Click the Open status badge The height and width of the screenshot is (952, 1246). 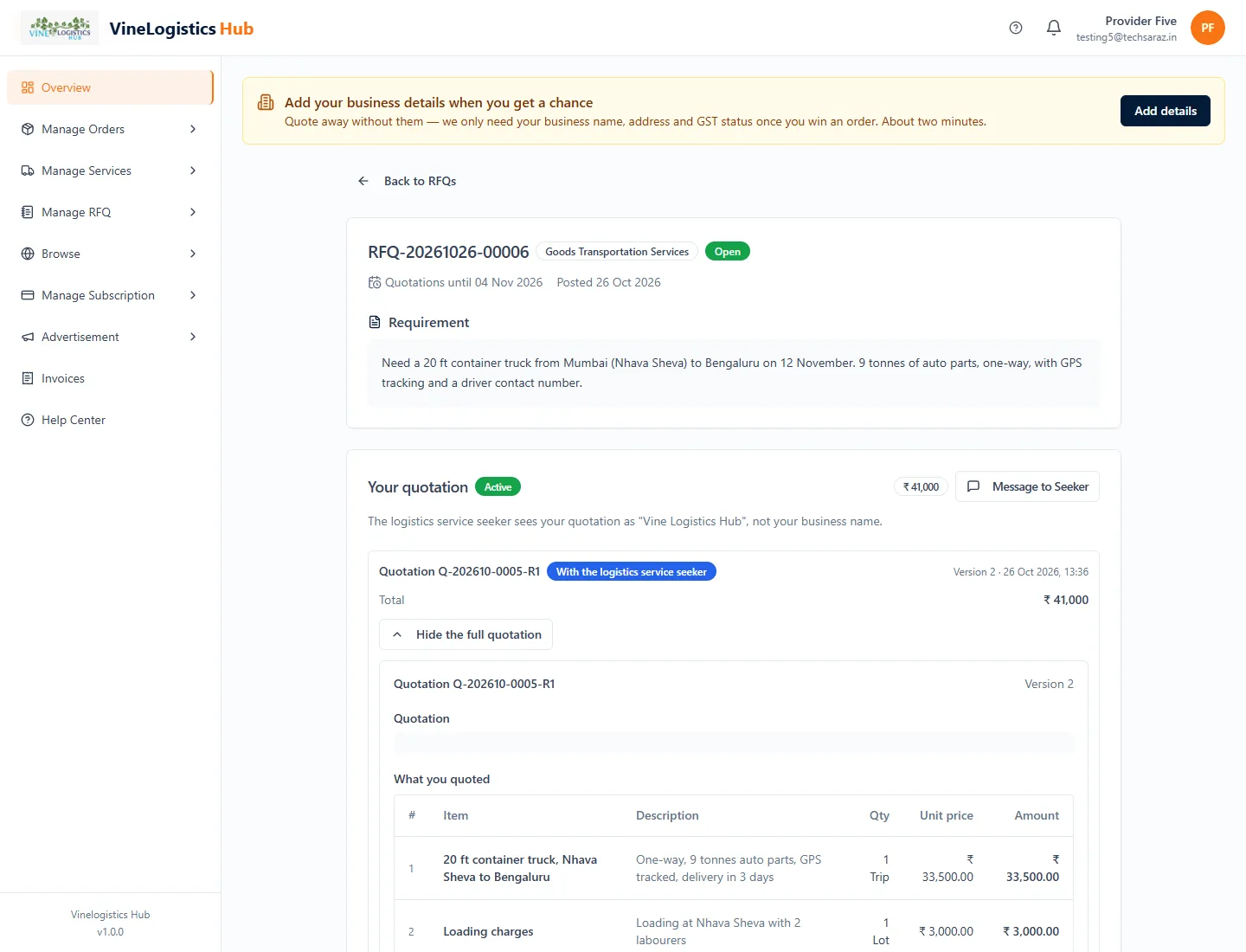coord(728,252)
